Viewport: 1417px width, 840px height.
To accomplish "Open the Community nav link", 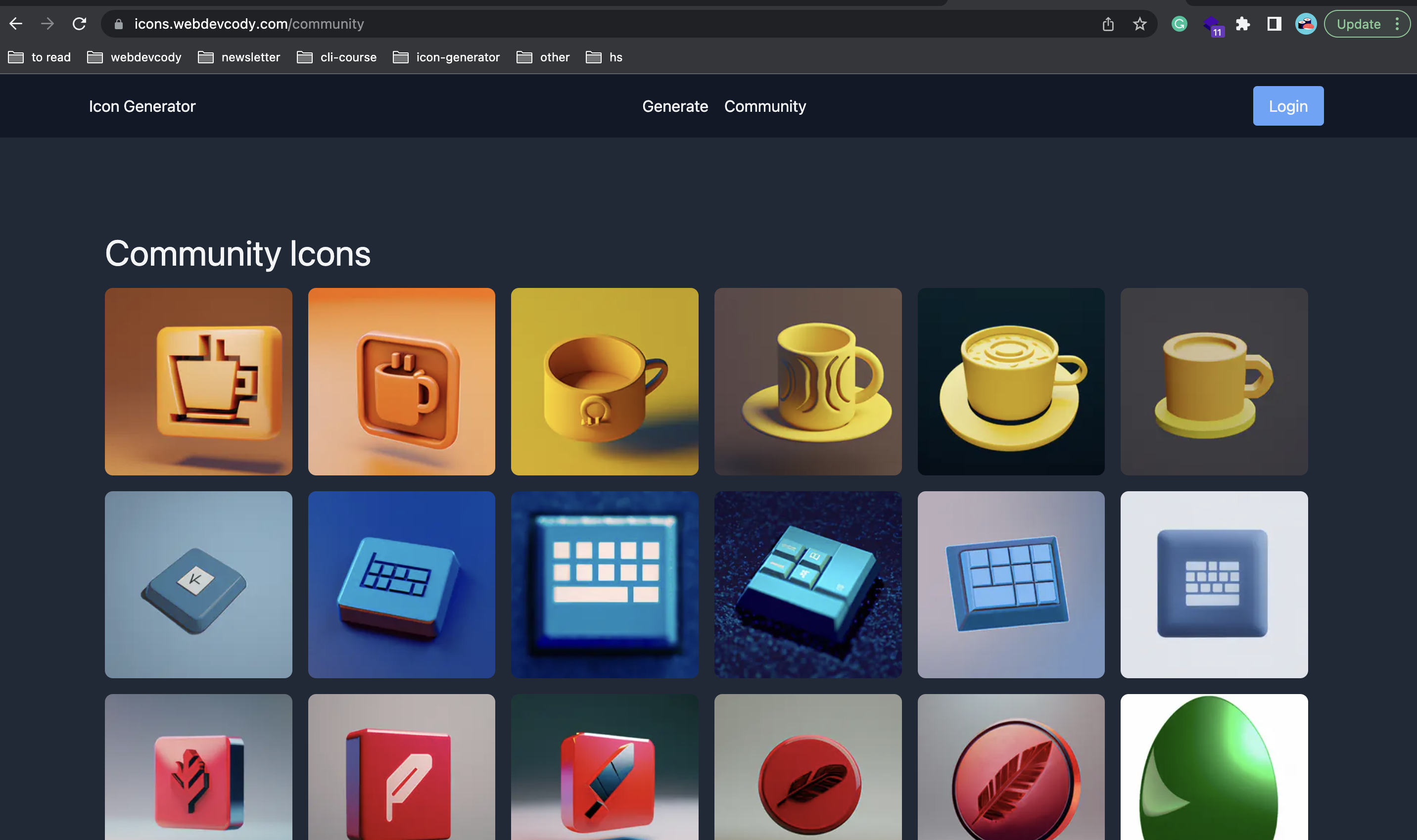I will tap(765, 106).
